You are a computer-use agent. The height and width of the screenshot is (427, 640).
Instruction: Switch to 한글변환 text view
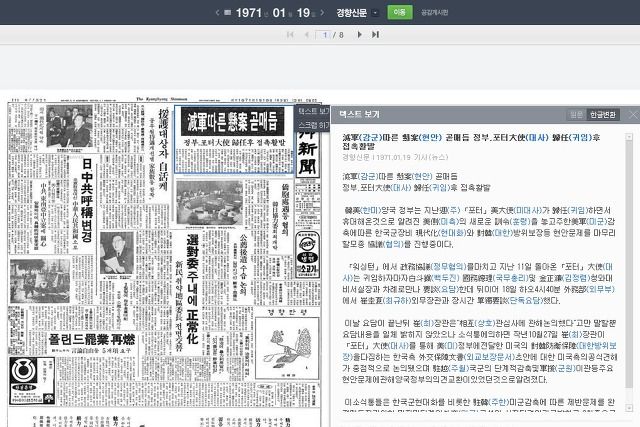click(603, 115)
